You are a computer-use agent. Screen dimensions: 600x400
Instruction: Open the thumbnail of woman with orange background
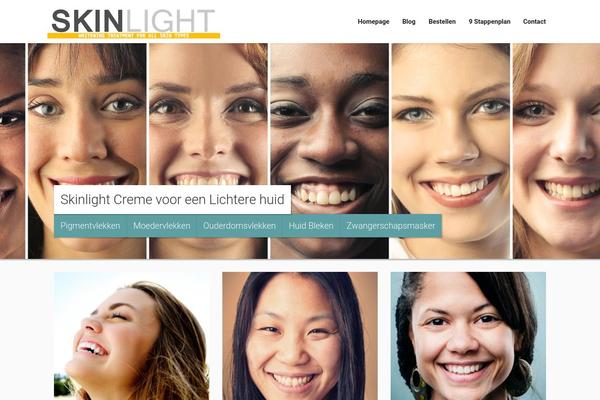click(x=300, y=336)
